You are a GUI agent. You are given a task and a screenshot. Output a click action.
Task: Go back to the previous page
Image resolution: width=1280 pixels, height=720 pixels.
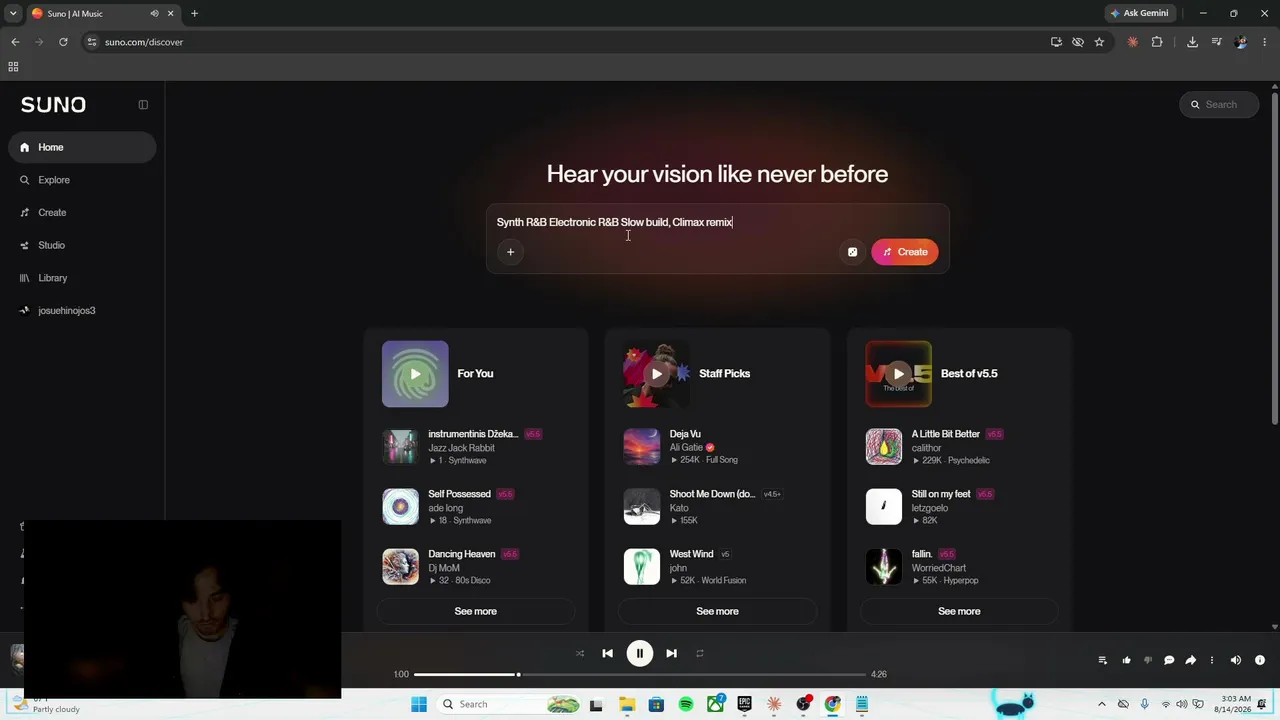pyautogui.click(x=15, y=42)
